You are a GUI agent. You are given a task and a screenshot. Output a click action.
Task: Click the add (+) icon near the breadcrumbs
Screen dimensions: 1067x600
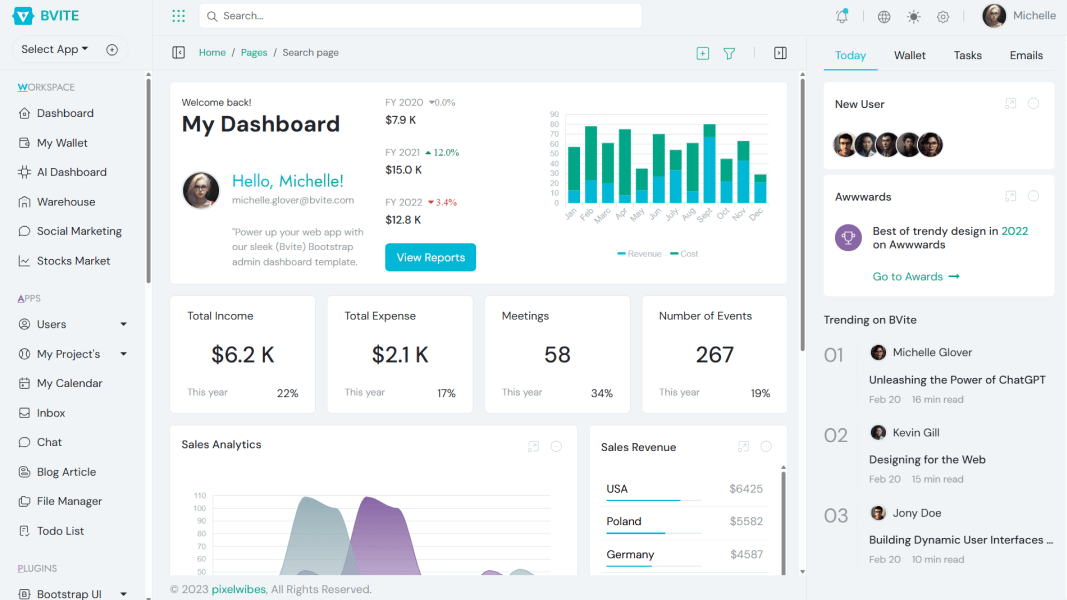pyautogui.click(x=702, y=52)
